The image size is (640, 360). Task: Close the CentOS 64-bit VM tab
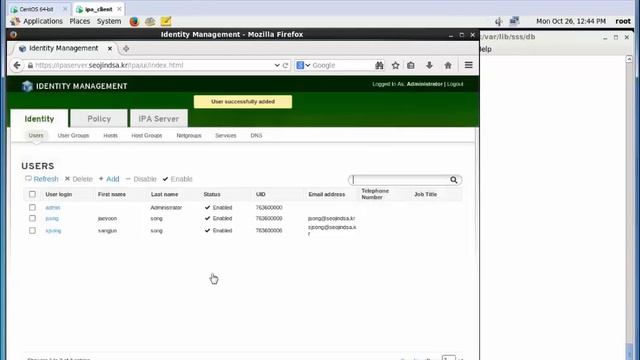[x=65, y=9]
